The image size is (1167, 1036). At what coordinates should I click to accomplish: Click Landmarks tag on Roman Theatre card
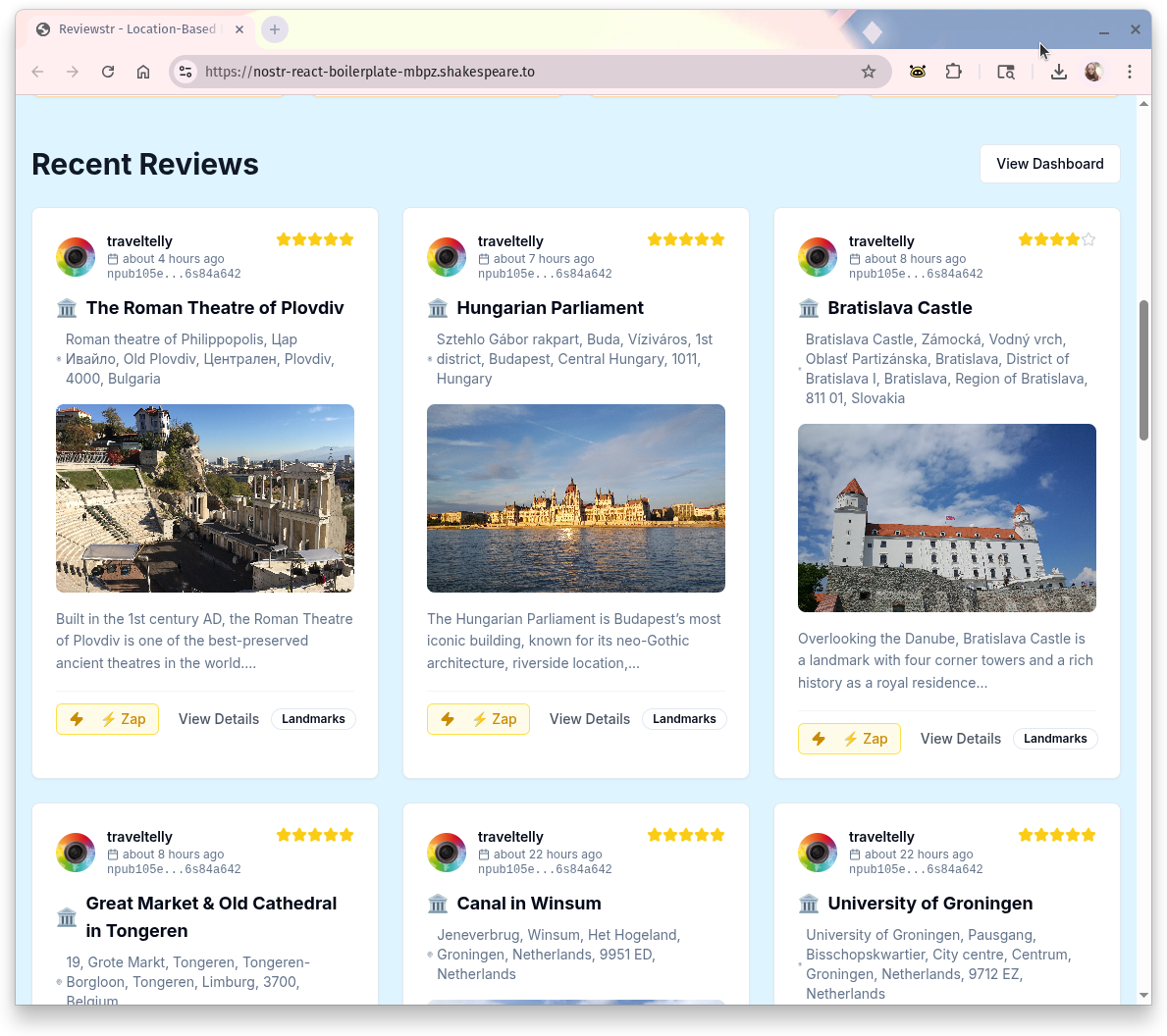(313, 719)
